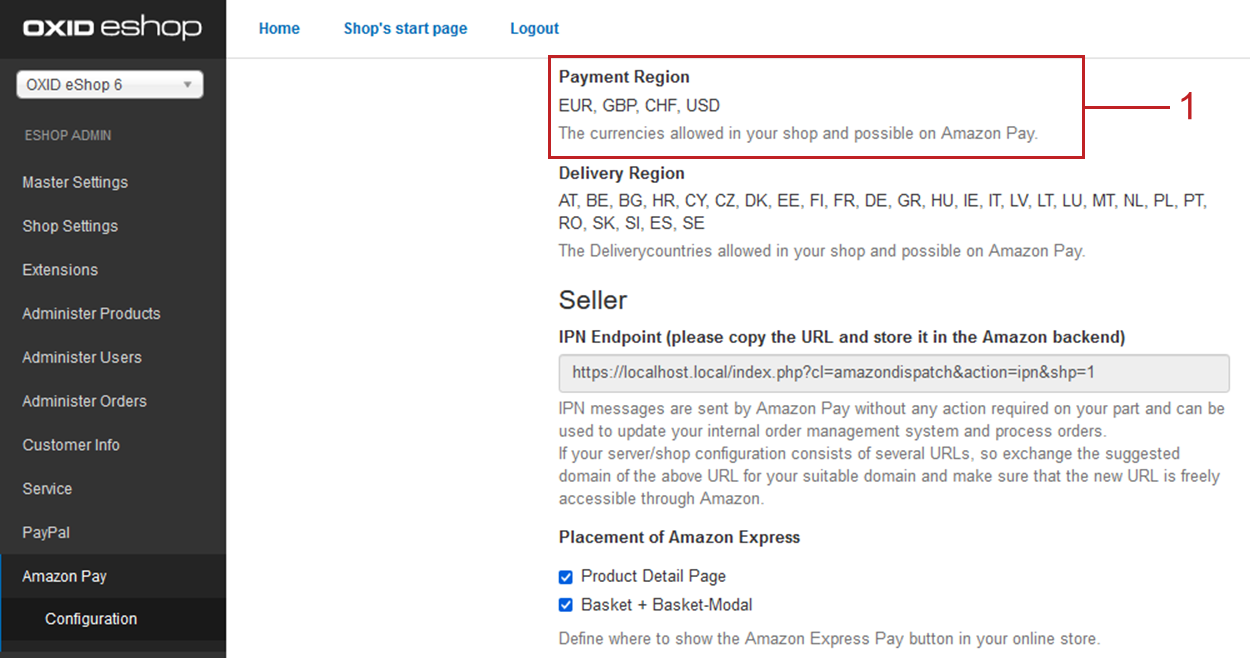The image size is (1250, 658).
Task: Open the OXID eShop 6 shop selector dropdown
Action: point(109,85)
